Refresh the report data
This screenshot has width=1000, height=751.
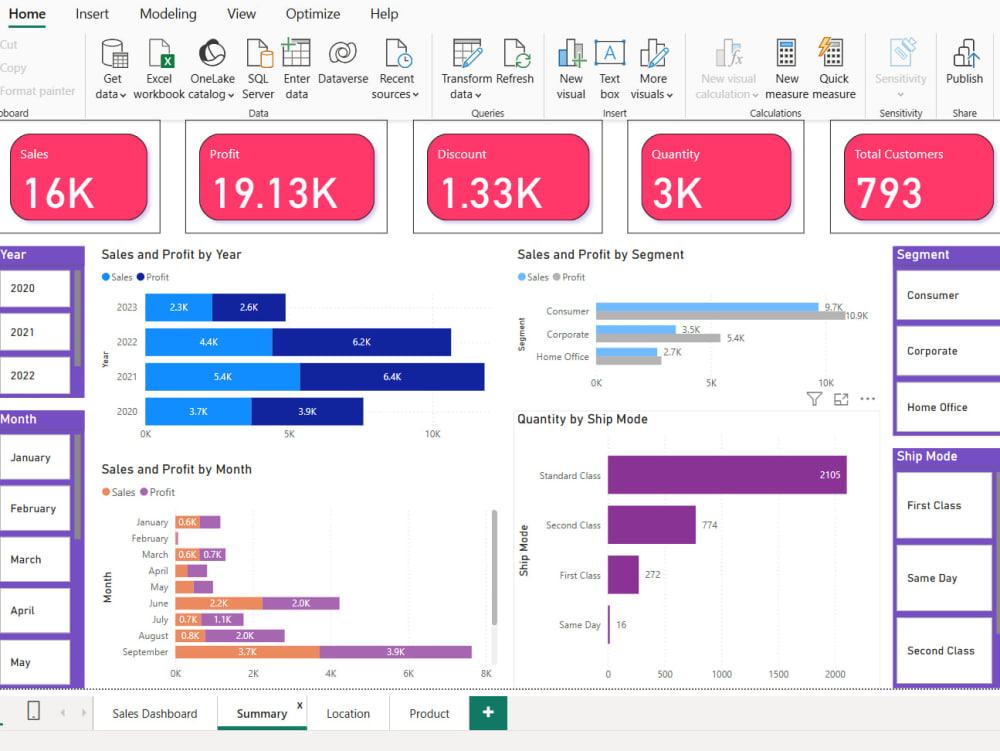tap(516, 57)
